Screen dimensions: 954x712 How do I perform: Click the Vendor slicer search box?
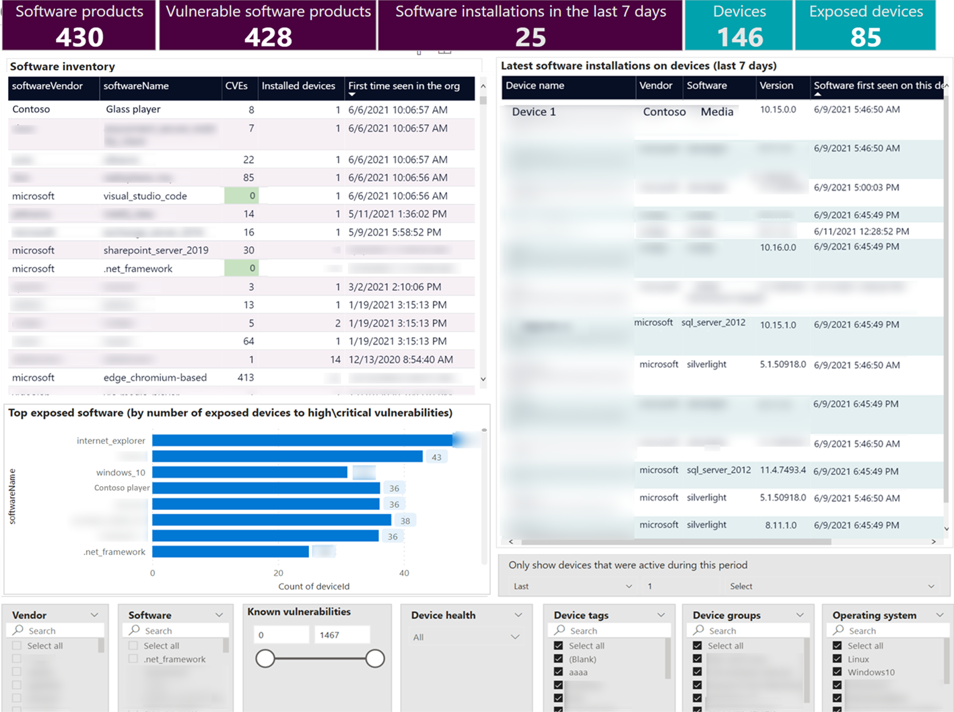(x=55, y=630)
